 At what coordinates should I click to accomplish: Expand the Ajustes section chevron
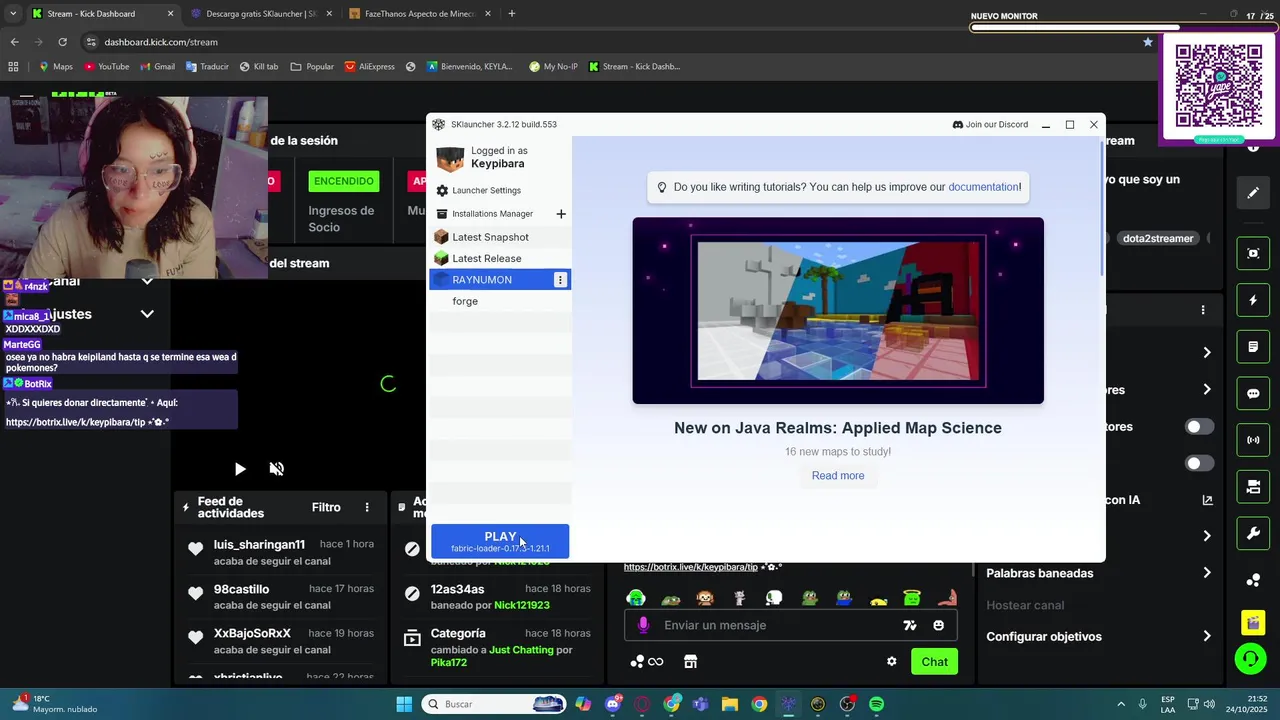[x=147, y=314]
